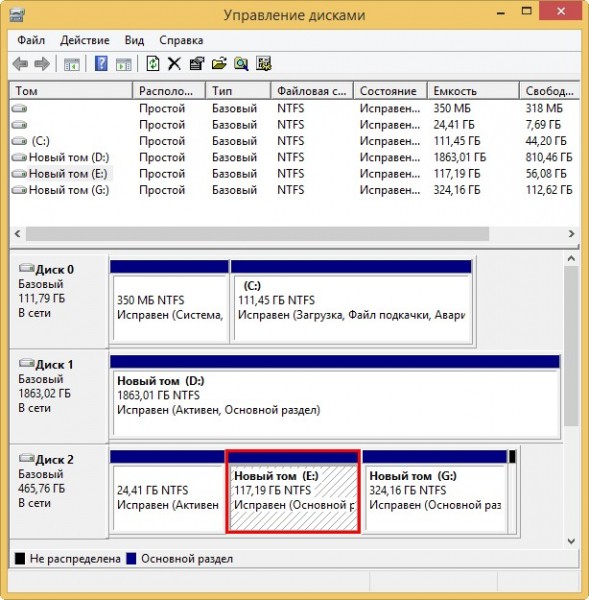The width and height of the screenshot is (589, 600).
Task: Click the Диск 0 disk icon
Action: tap(26, 268)
